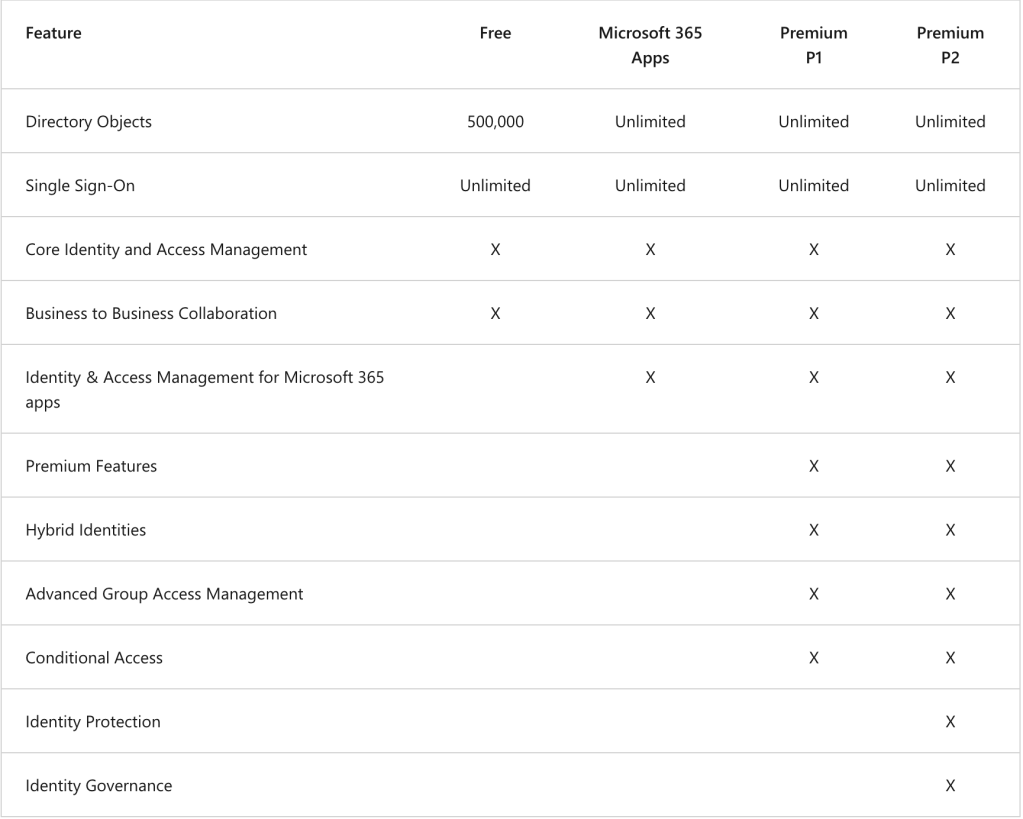This screenshot has width=1023, height=819.
Task: Click the X for Premium Features under Premium P1
Action: pos(814,467)
